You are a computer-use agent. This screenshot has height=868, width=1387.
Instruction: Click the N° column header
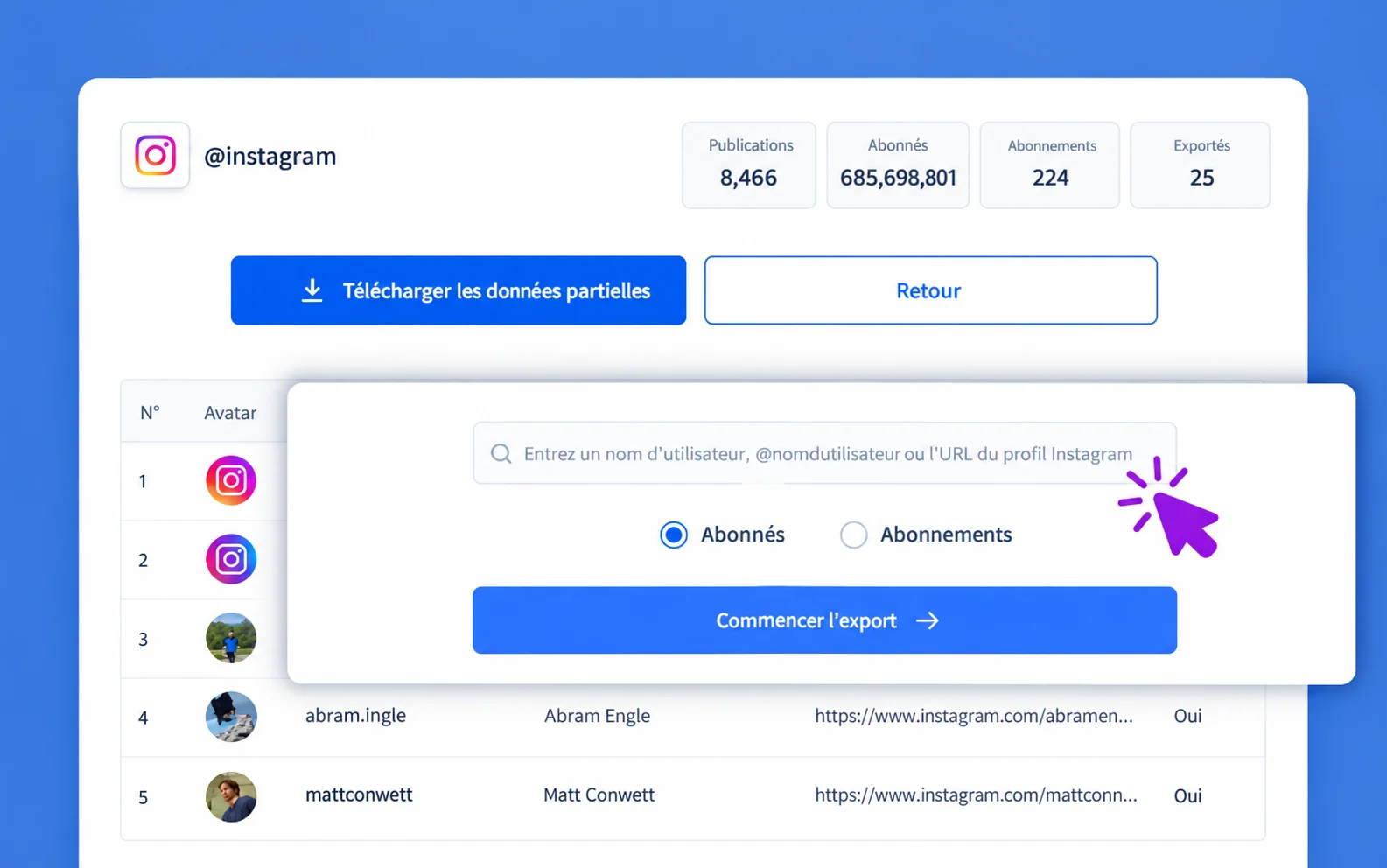tap(150, 413)
